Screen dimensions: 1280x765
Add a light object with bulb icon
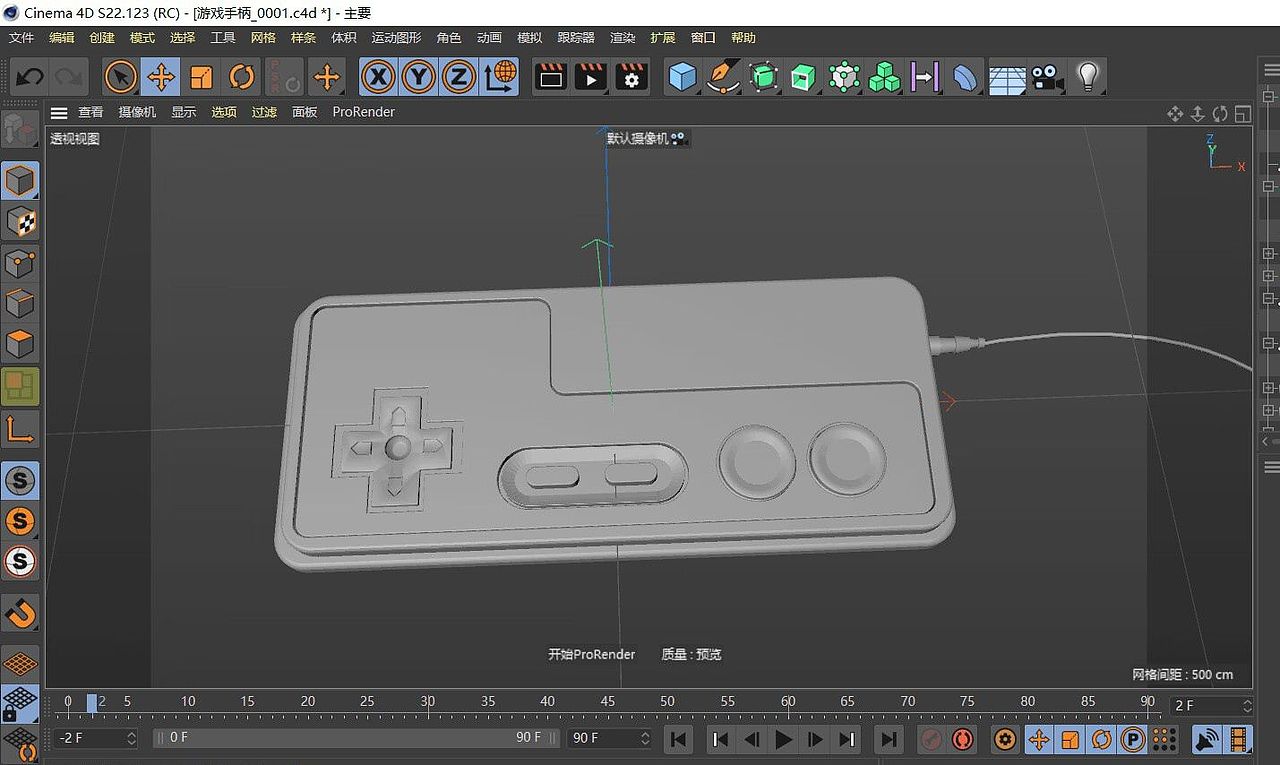pyautogui.click(x=1088, y=76)
